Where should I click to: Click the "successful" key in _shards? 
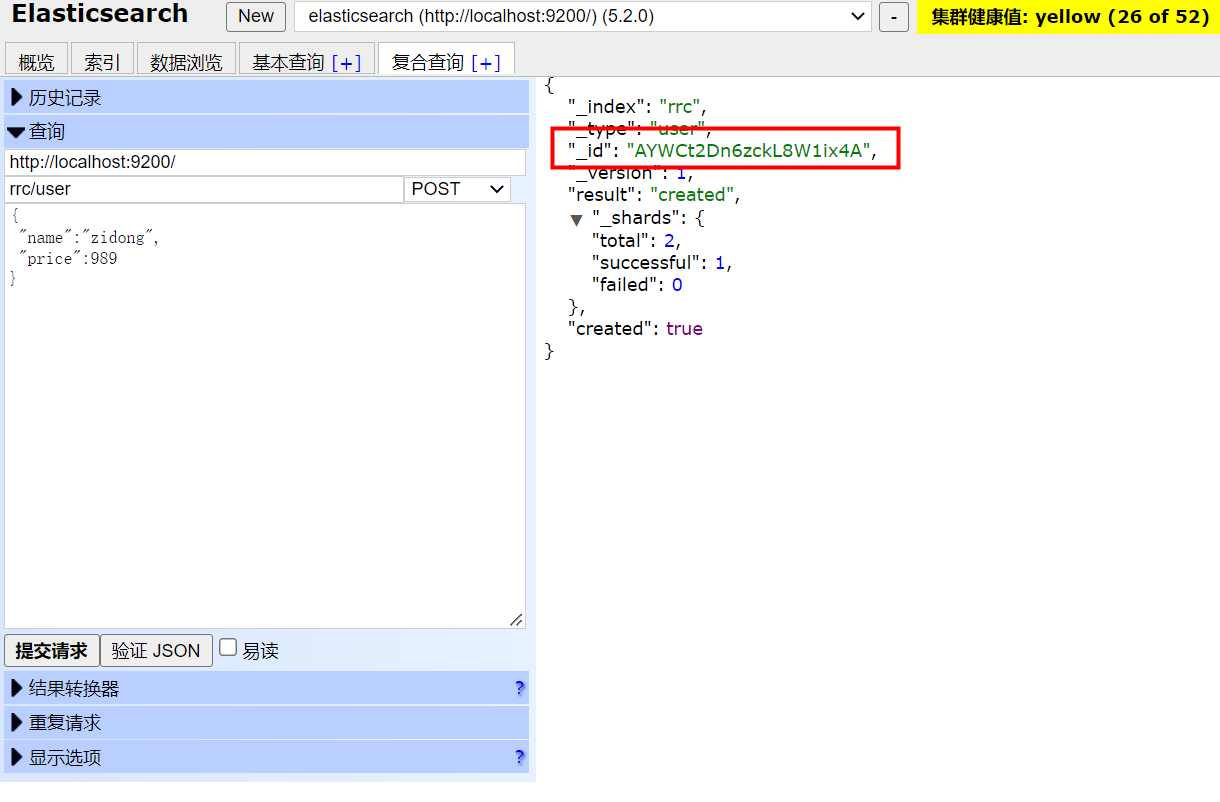click(645, 263)
